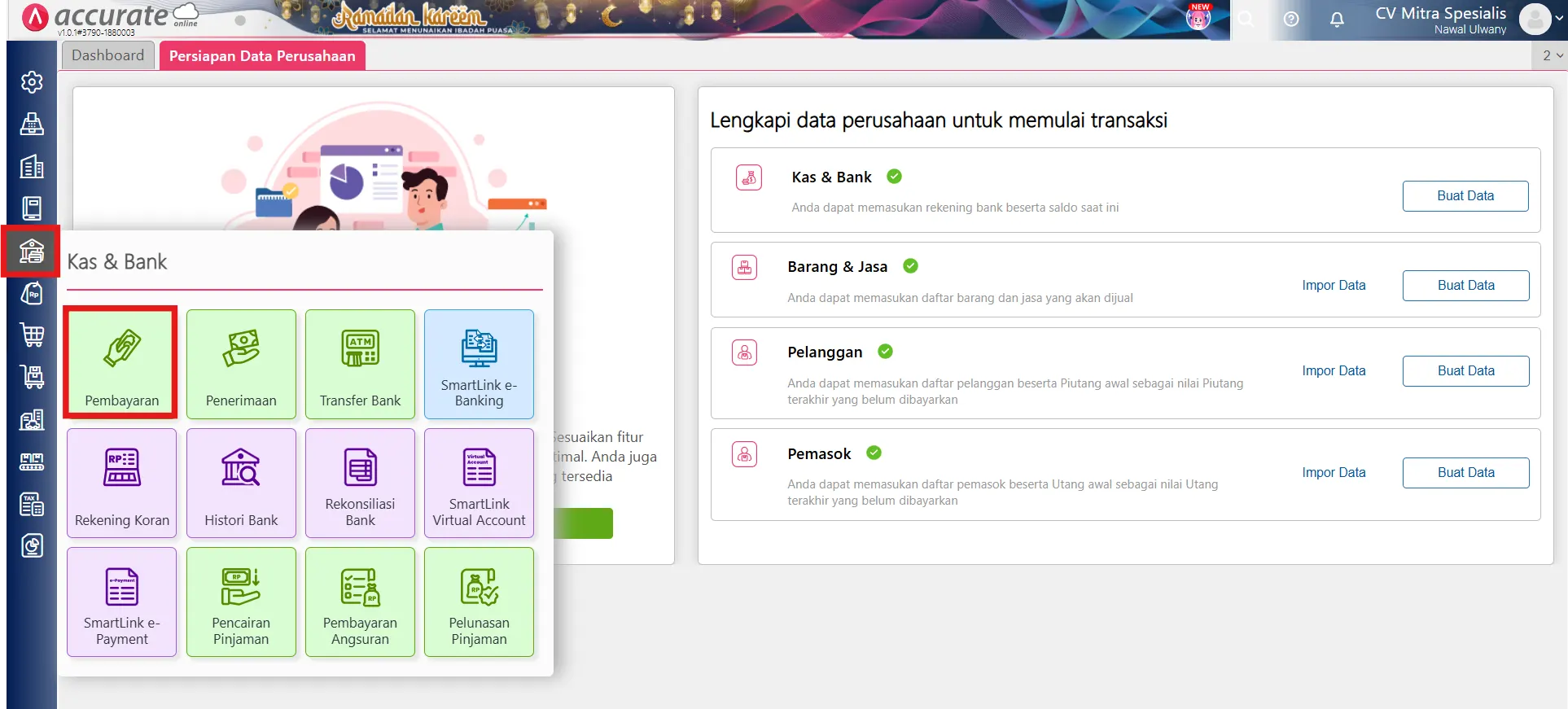Expand the user account dropdown arrow

1560,19
